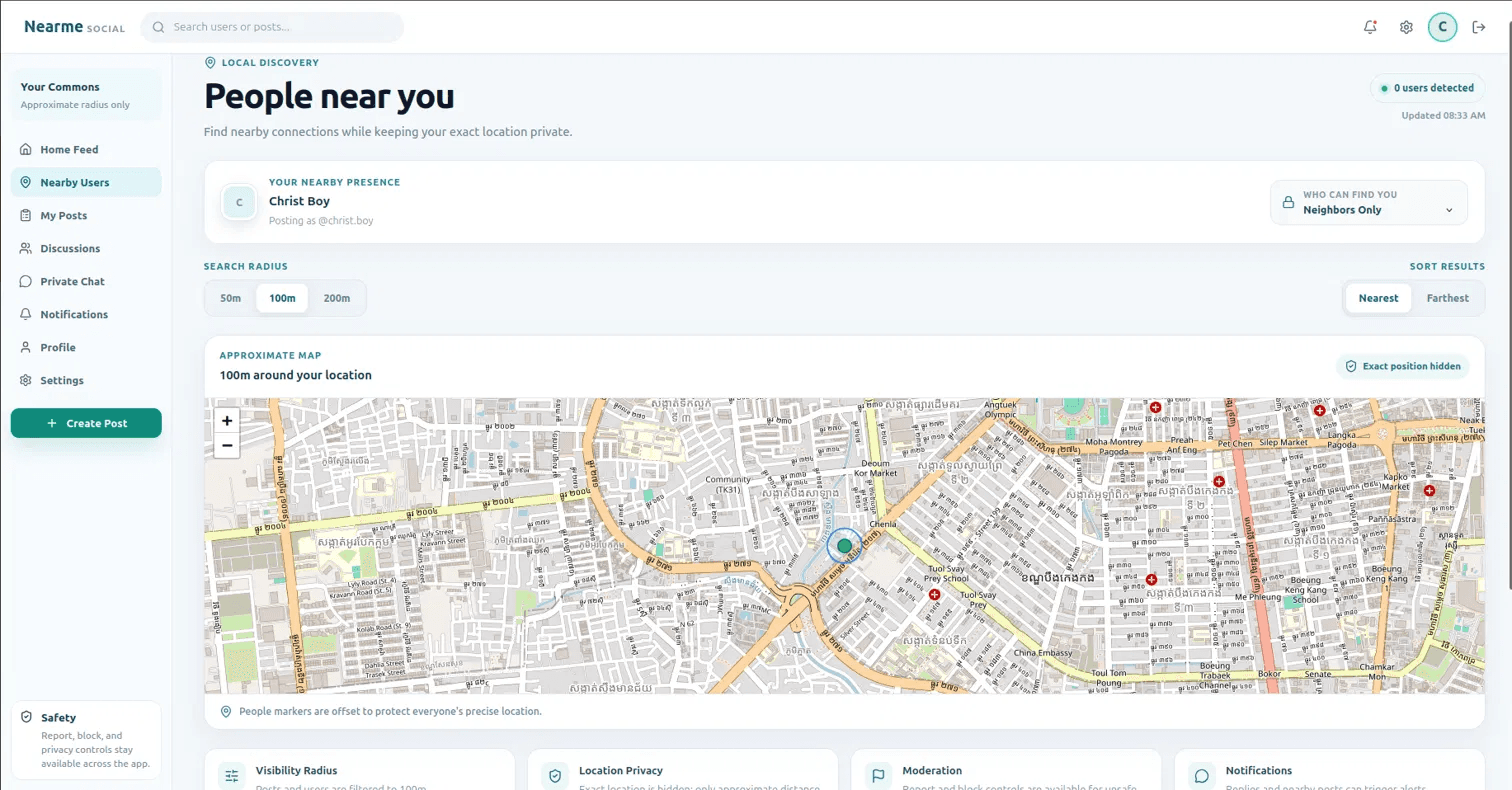Image resolution: width=1512 pixels, height=790 pixels.
Task: Select Nearby Users in the sidebar
Action: (86, 182)
